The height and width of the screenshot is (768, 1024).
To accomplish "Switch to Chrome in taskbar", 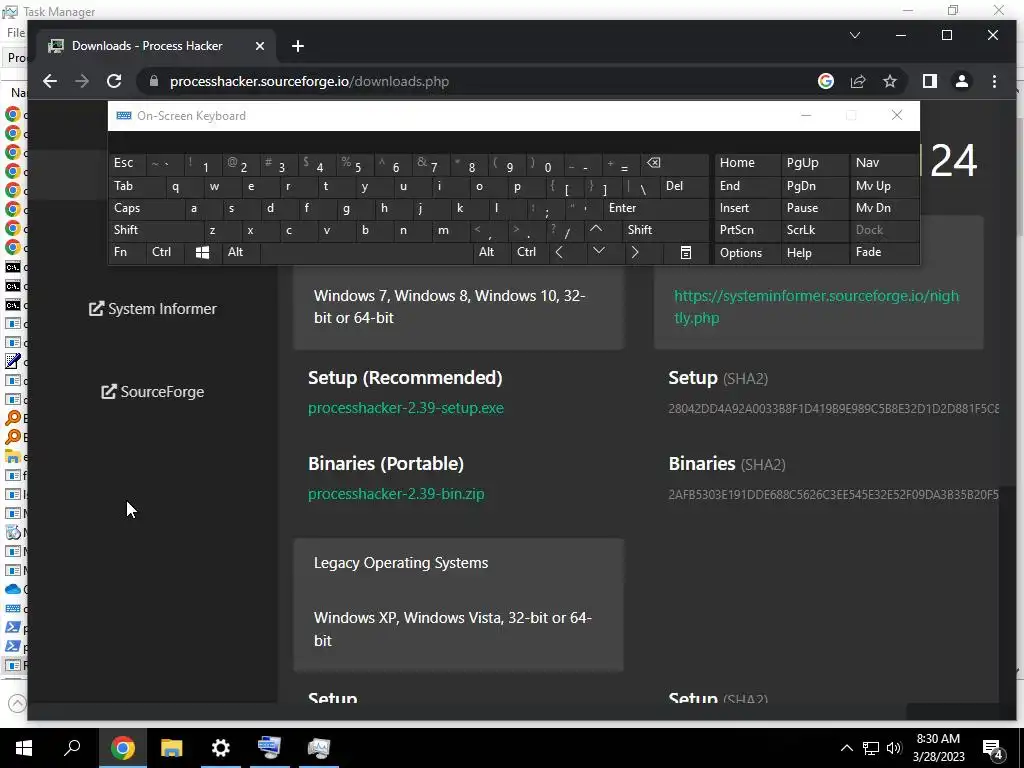I will coord(122,748).
